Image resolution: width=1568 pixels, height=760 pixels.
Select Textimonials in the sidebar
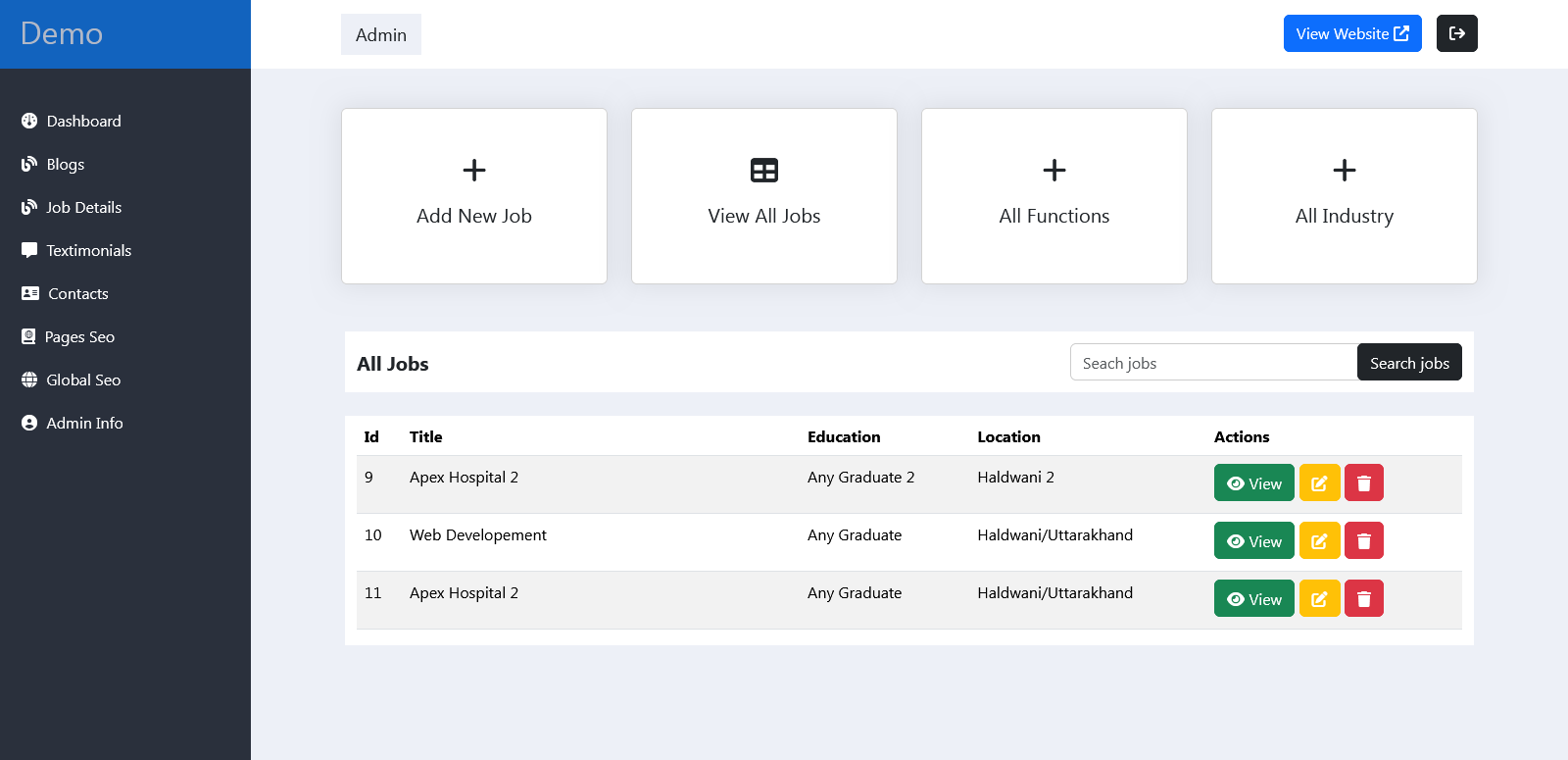(x=88, y=250)
